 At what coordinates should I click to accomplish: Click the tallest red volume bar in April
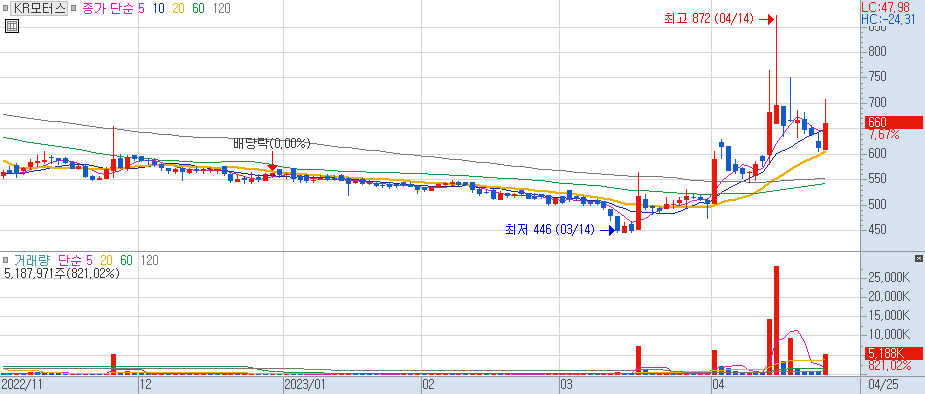click(776, 320)
